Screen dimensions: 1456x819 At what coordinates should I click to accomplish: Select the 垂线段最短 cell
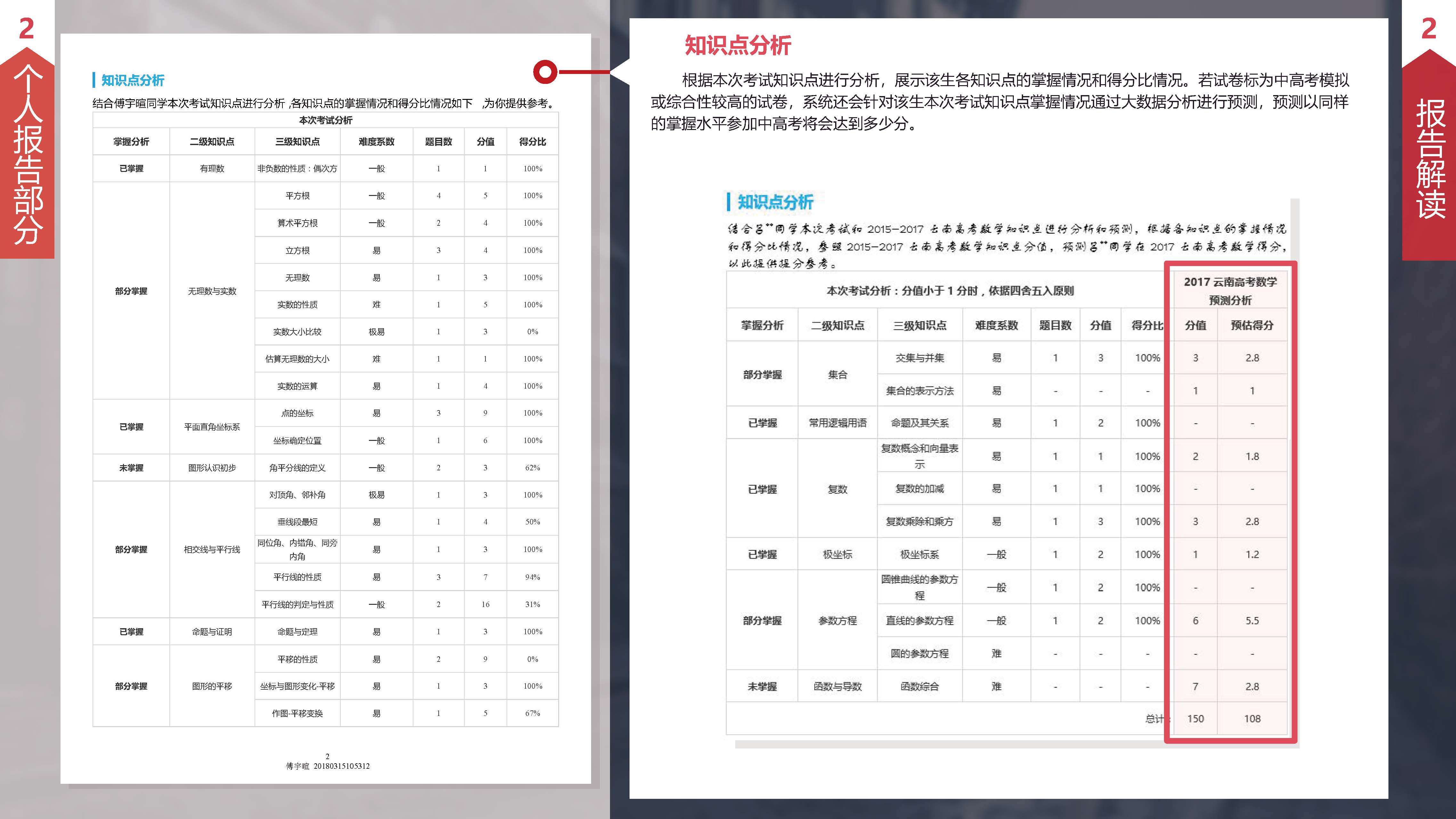pyautogui.click(x=297, y=522)
